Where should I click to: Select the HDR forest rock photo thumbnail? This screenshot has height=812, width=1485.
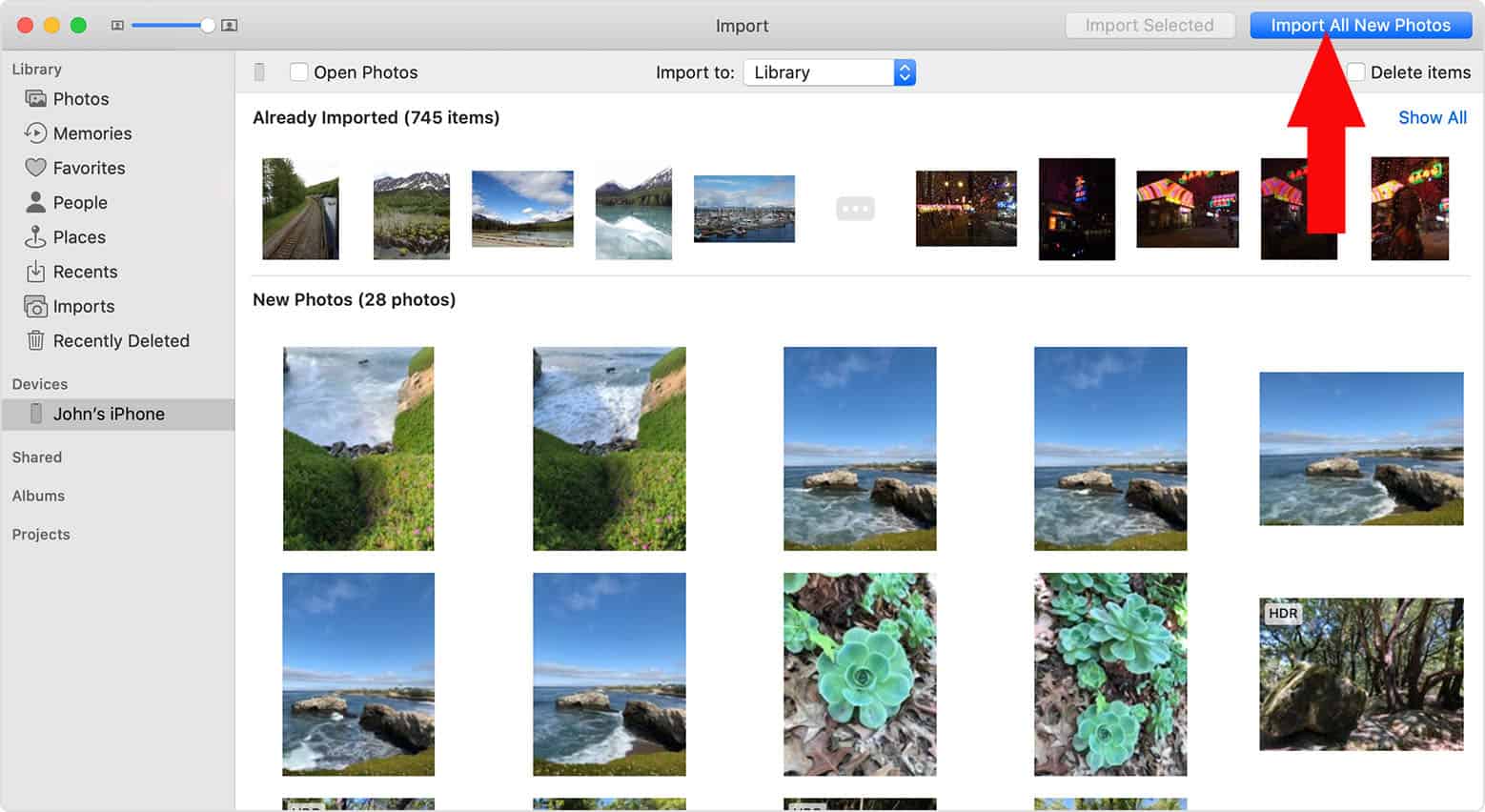tap(1360, 675)
